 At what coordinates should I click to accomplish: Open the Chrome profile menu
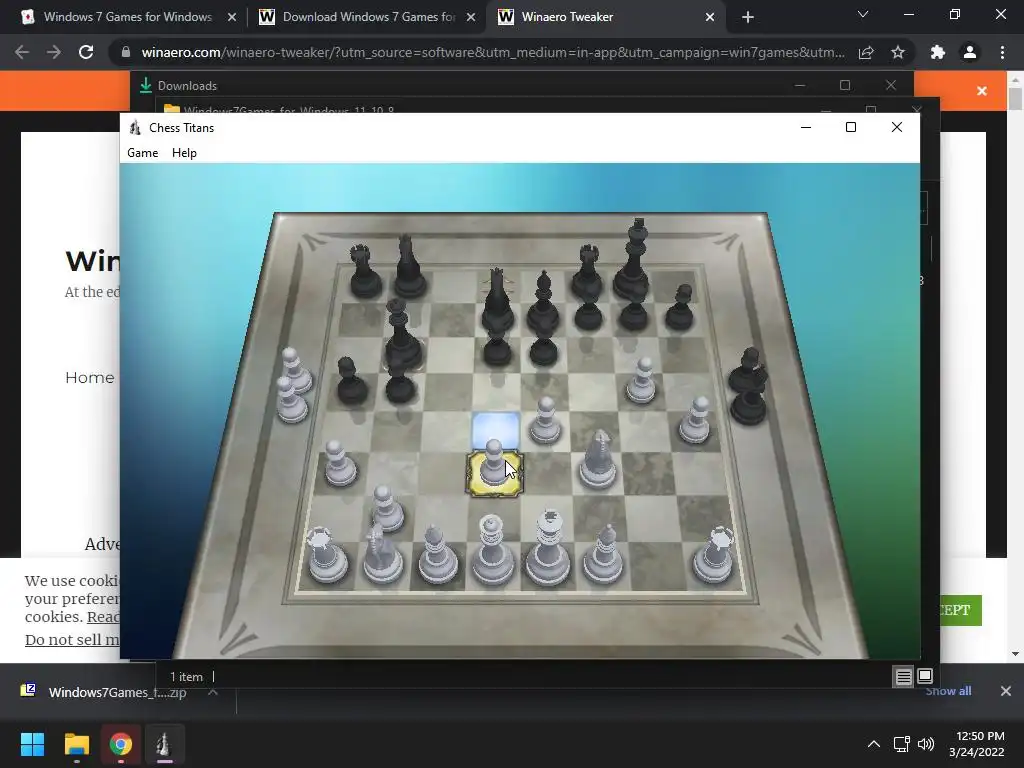coord(970,52)
